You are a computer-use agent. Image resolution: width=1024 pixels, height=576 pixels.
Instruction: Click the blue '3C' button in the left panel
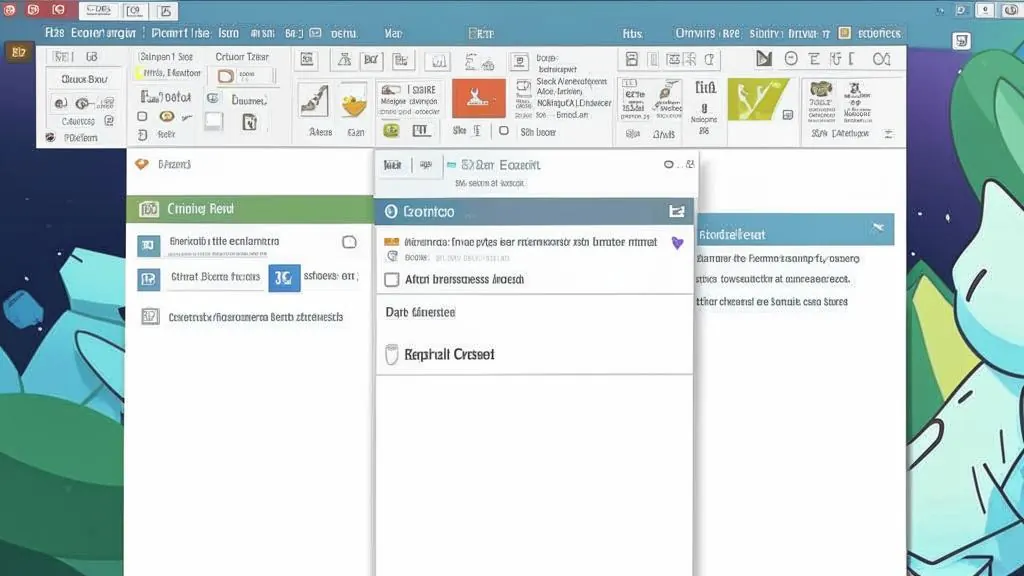(x=284, y=278)
